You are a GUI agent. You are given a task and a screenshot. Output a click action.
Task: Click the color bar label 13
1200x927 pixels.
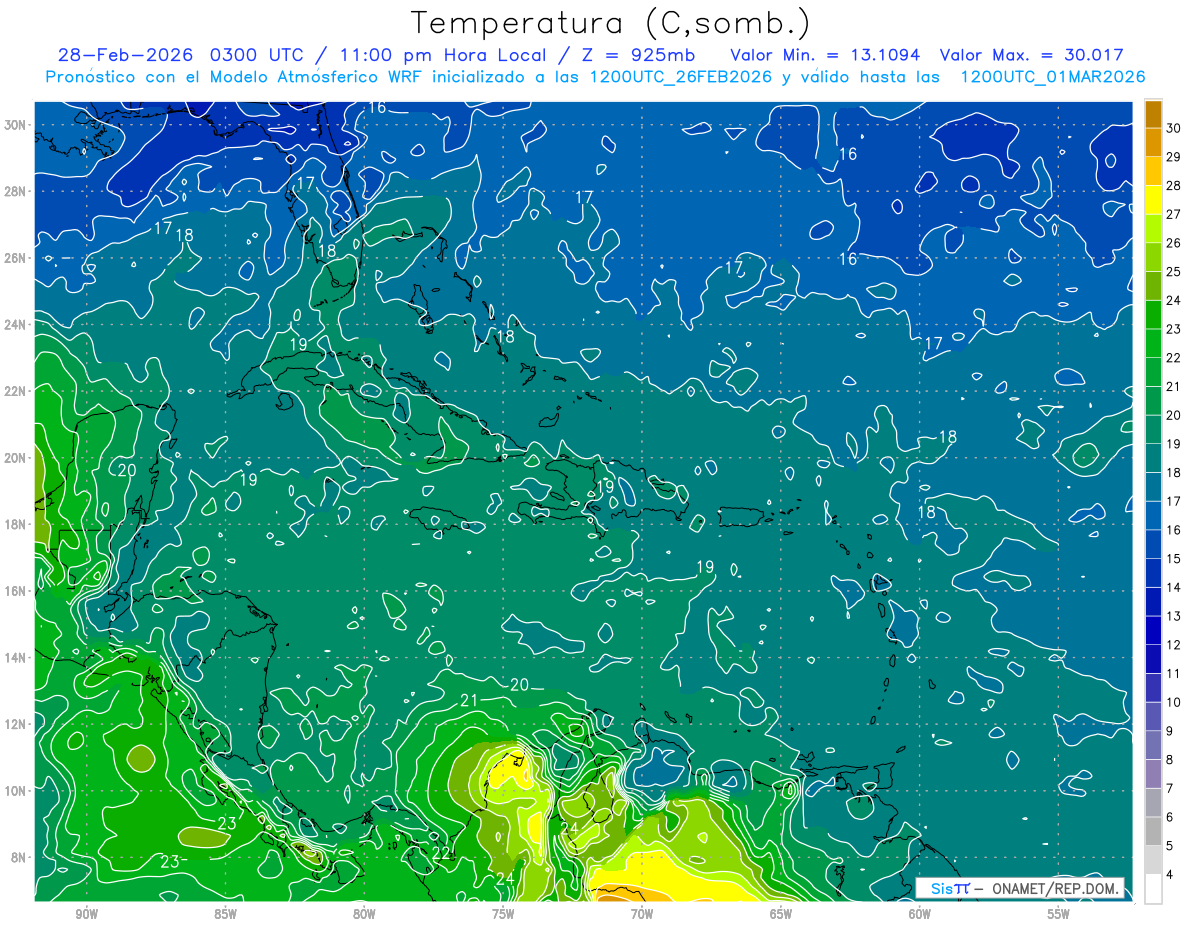(x=1174, y=616)
